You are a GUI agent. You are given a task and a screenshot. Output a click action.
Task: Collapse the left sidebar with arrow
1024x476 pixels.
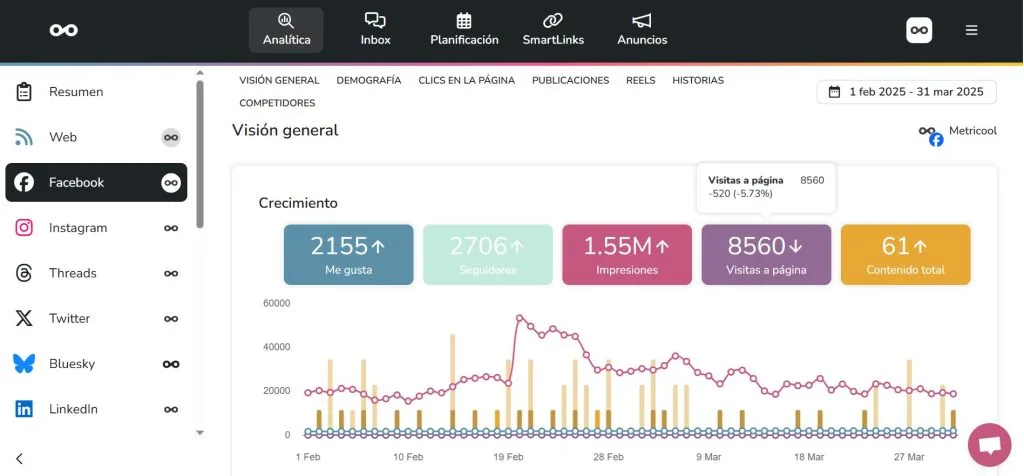(20, 459)
